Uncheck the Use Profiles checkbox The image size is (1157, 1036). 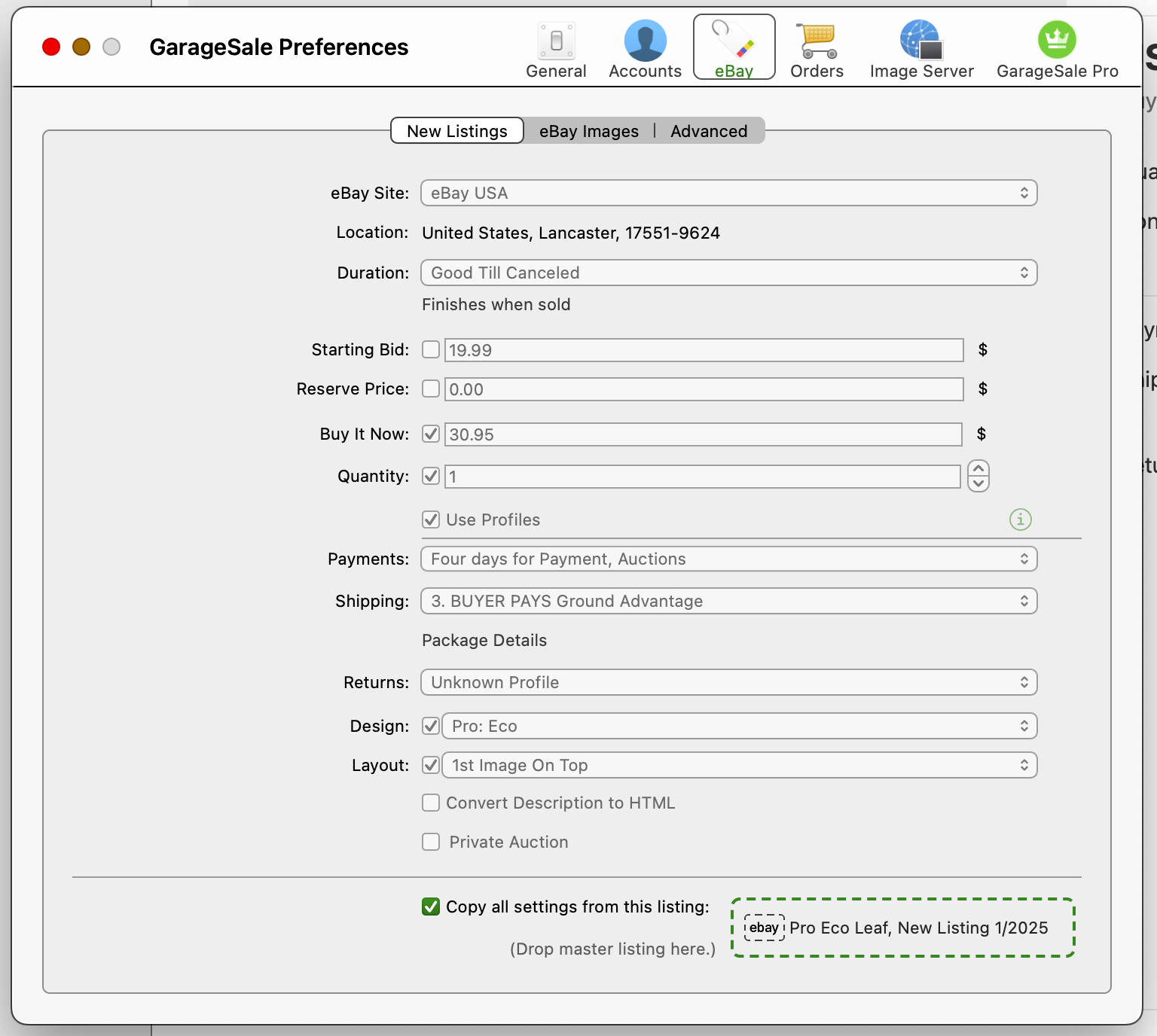coord(431,520)
